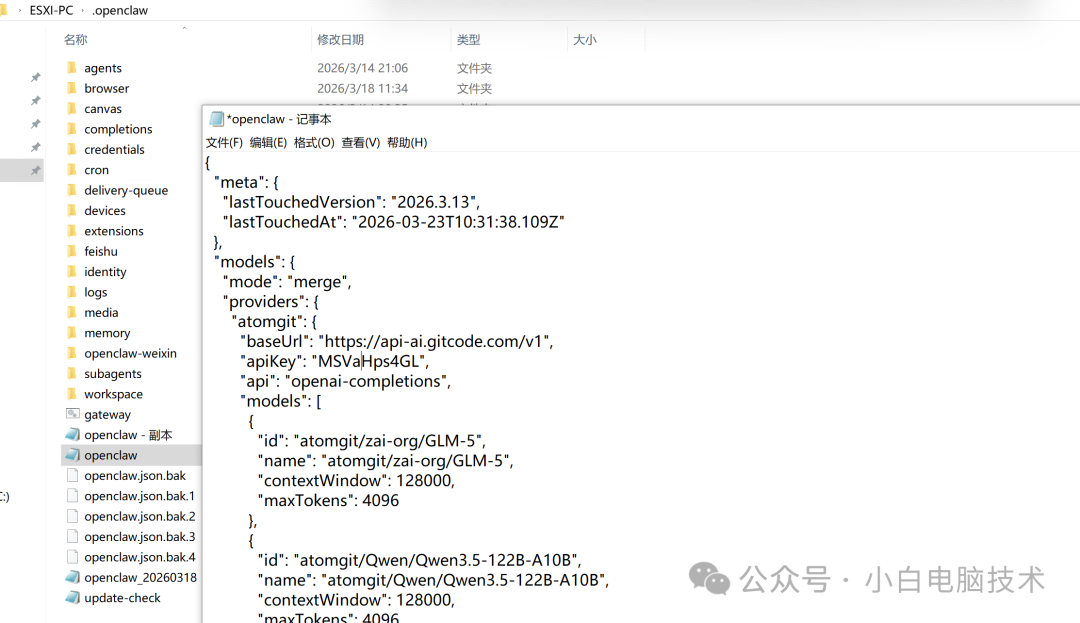1080x623 pixels.
Task: Click the "maxTokens": 4096 line for GLM-5
Action: tap(328, 501)
